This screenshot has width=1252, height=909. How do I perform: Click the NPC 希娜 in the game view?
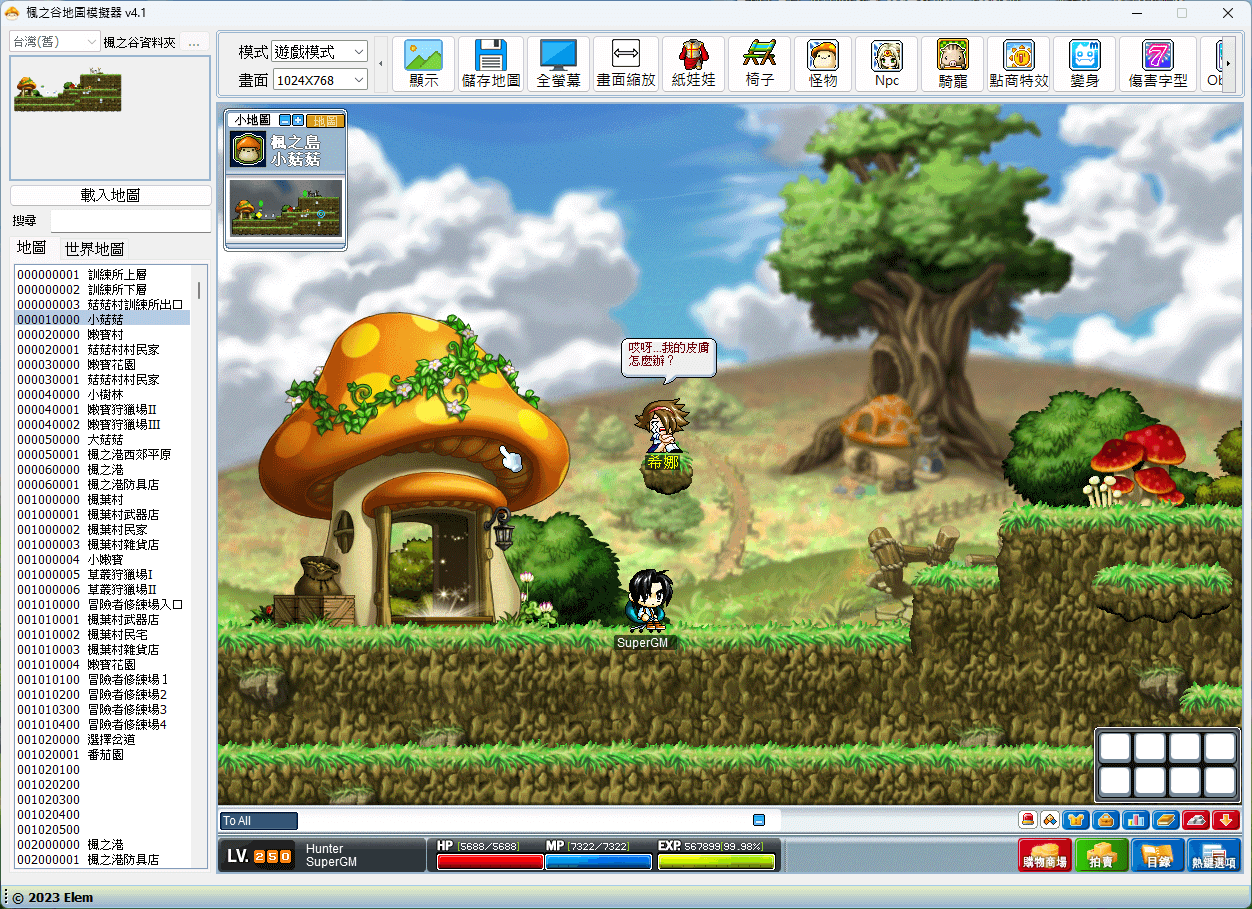[663, 427]
